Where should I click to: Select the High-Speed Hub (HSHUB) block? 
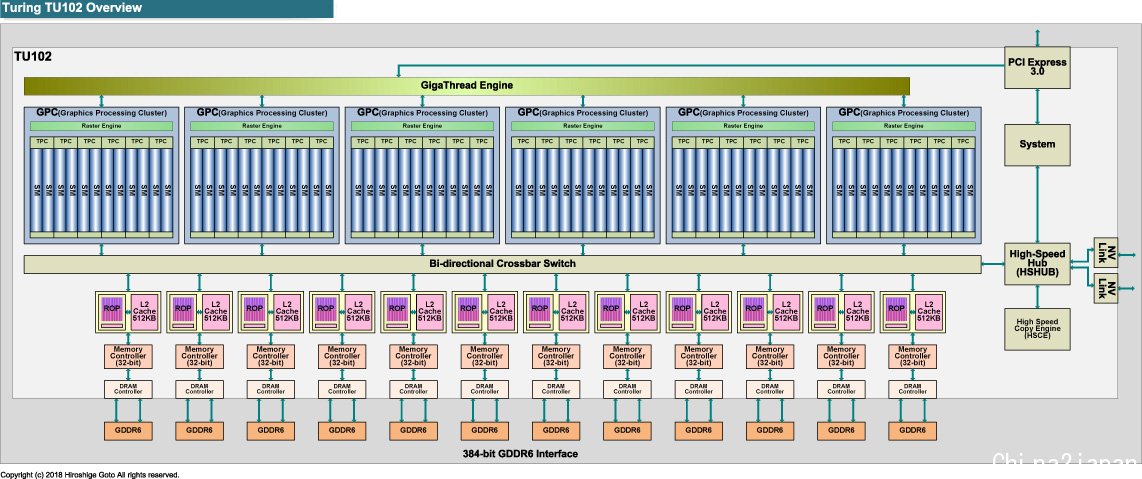(x=1037, y=264)
